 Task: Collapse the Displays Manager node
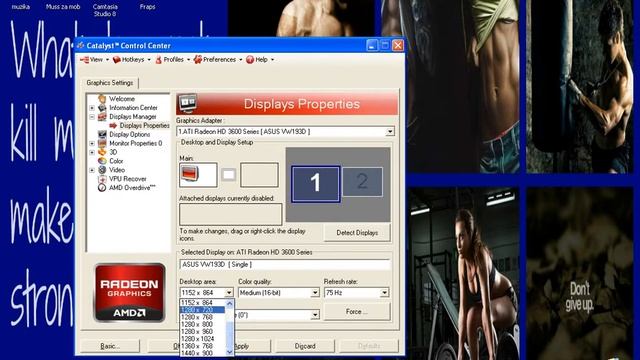click(92, 117)
